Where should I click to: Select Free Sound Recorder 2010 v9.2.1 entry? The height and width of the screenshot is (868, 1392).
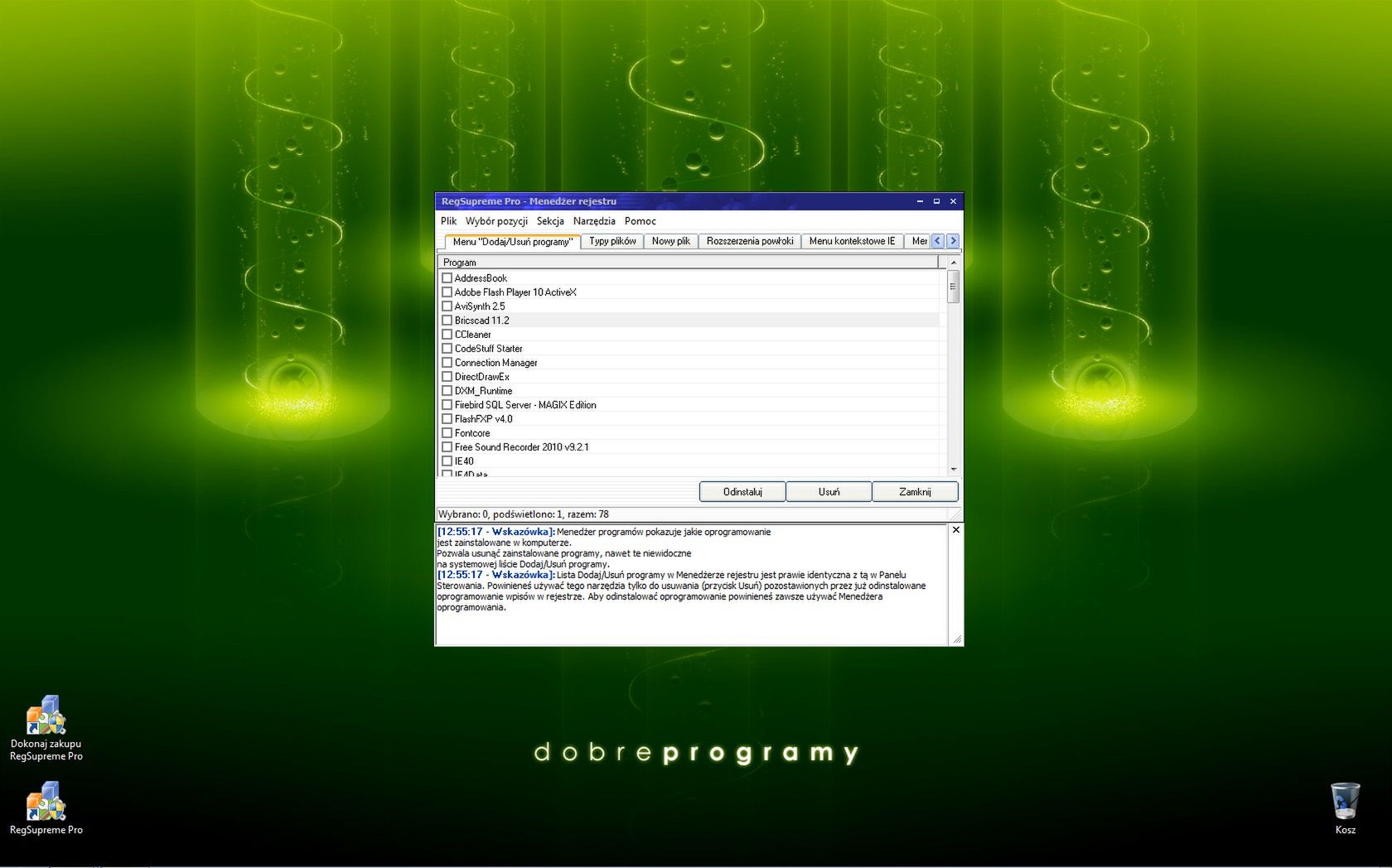click(521, 447)
